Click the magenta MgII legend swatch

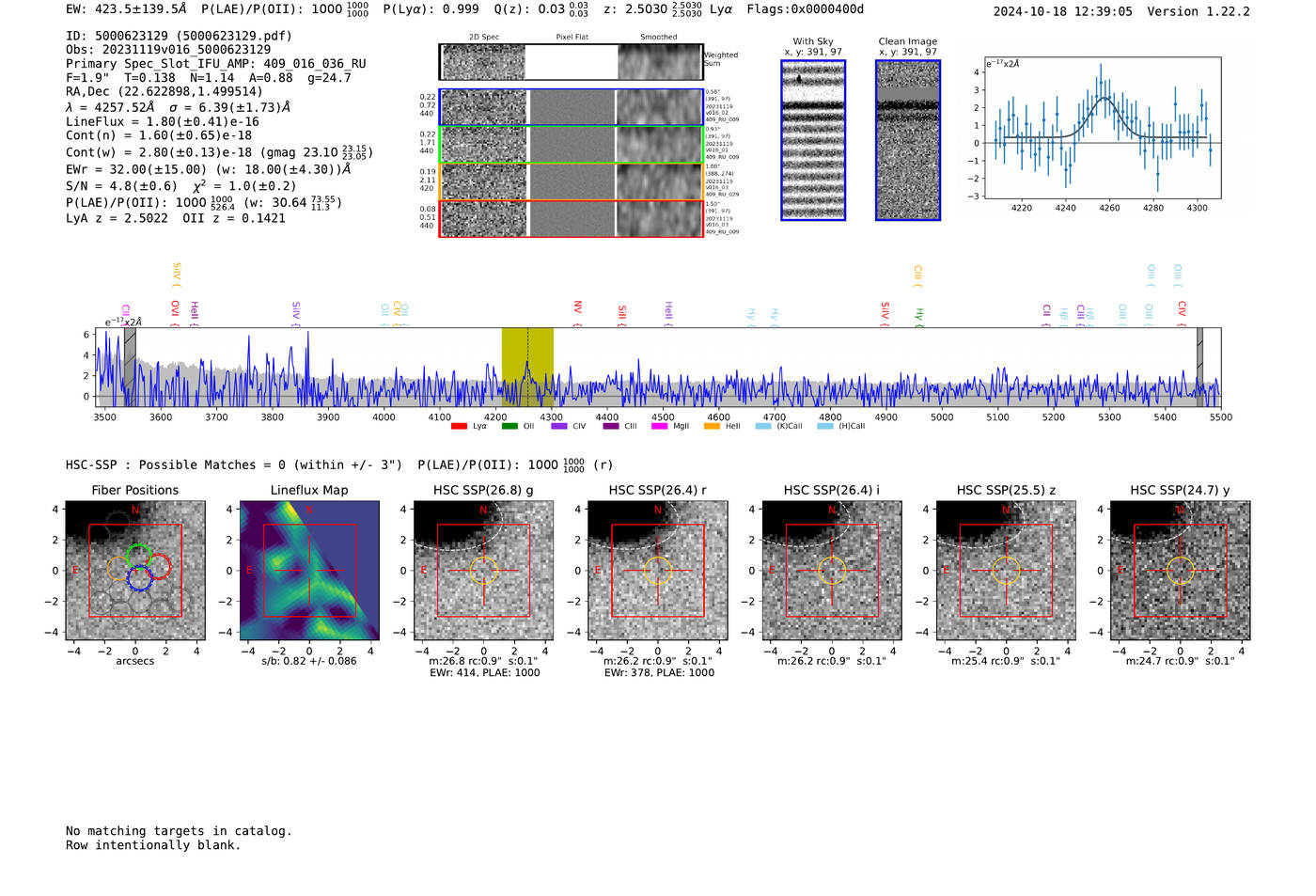click(660, 426)
